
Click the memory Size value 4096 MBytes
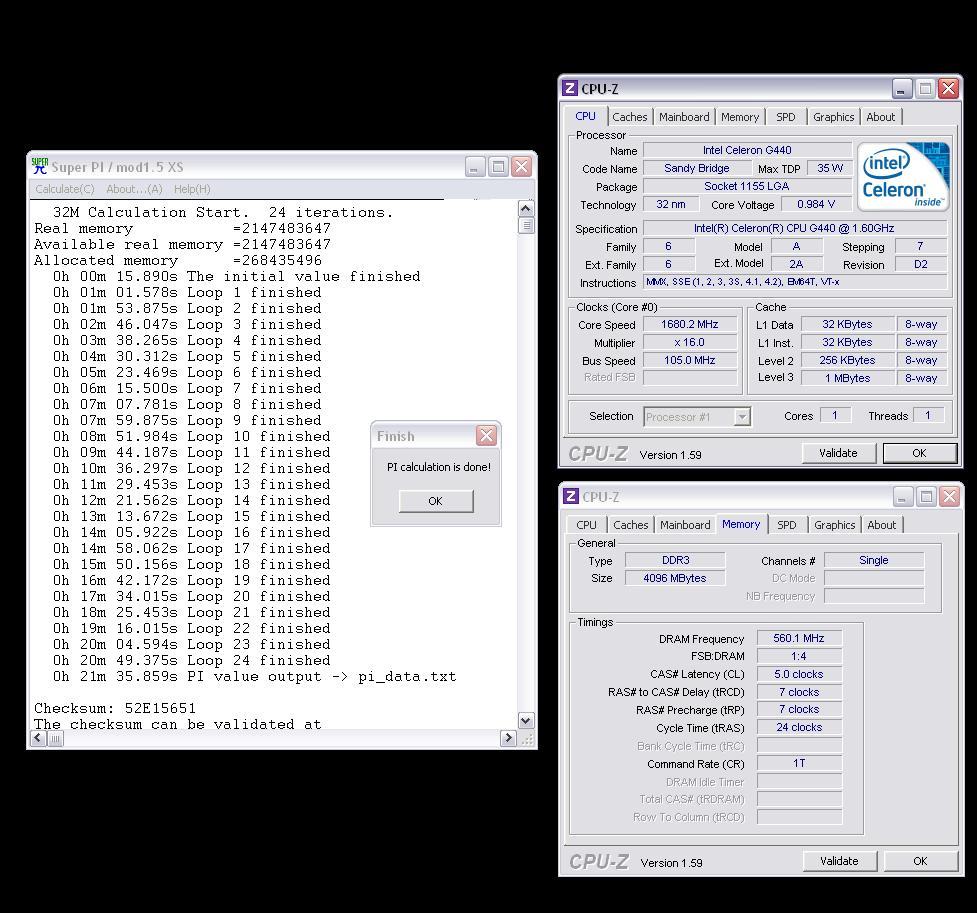pyautogui.click(x=675, y=578)
